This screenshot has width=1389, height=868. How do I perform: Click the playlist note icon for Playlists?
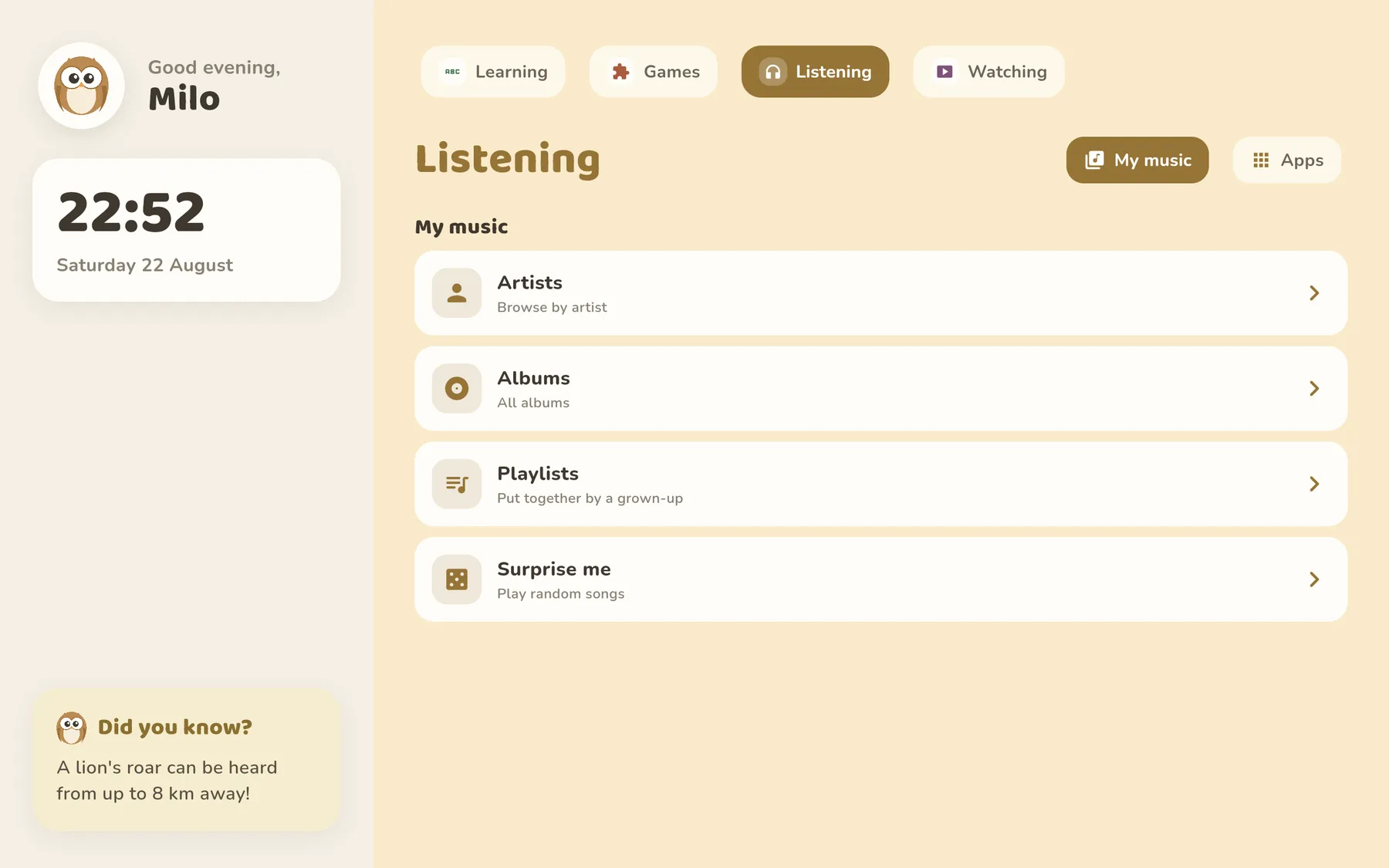(457, 484)
